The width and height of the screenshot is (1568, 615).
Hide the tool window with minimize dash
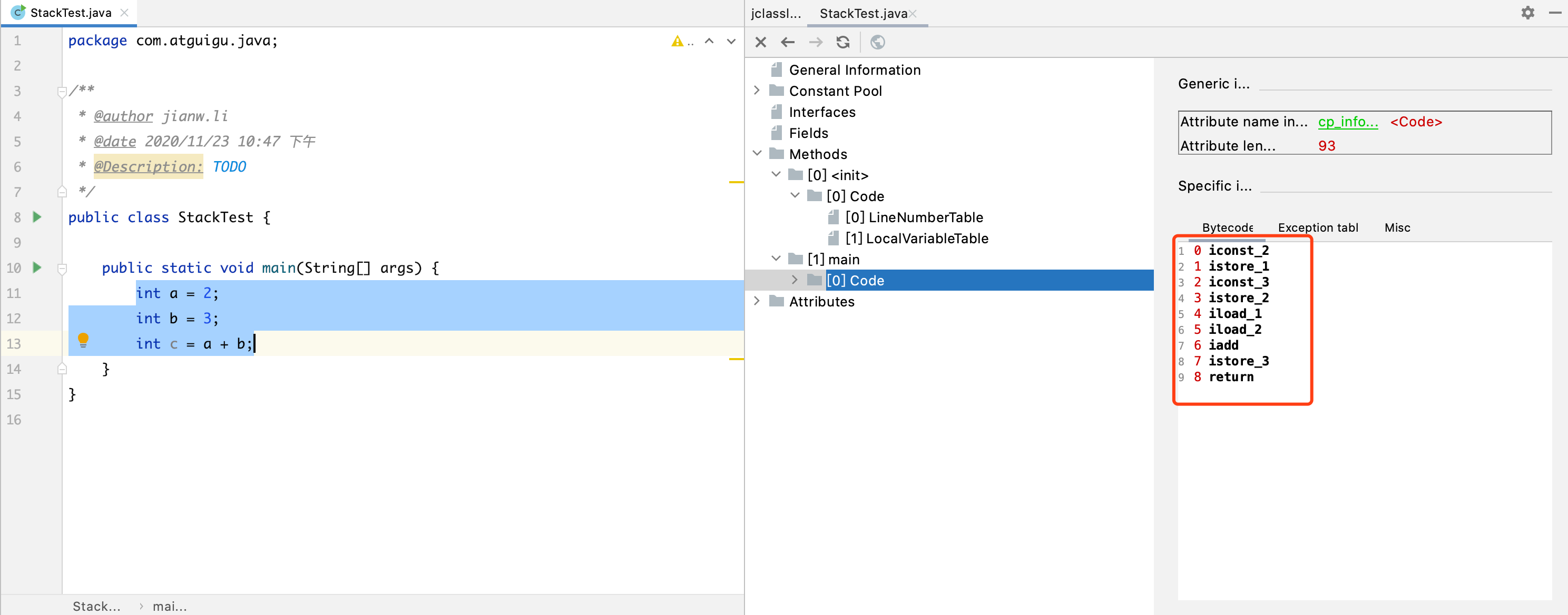coord(1556,13)
